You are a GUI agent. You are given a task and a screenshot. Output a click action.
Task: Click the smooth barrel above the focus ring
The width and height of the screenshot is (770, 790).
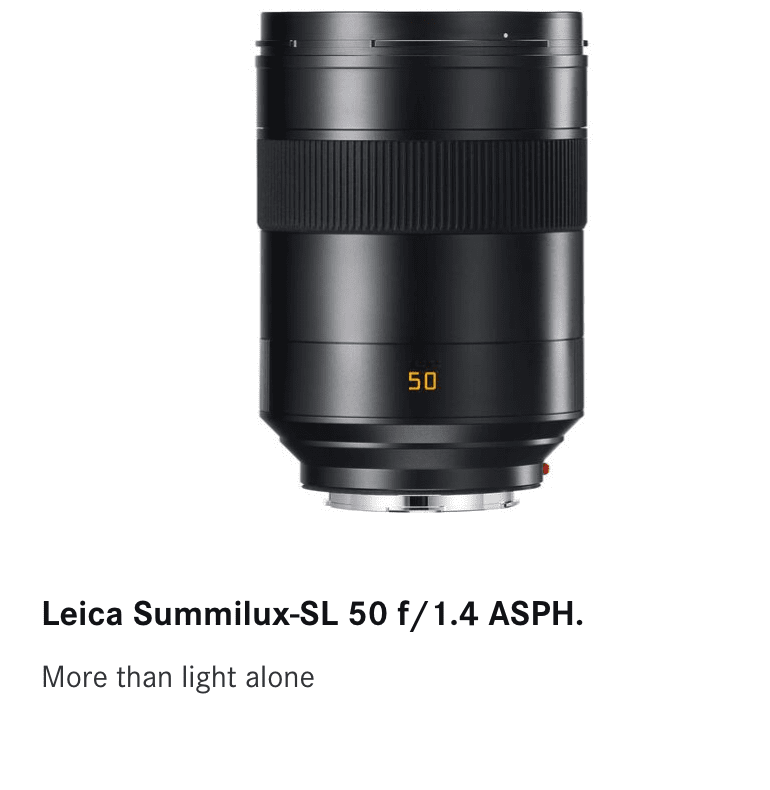click(421, 96)
